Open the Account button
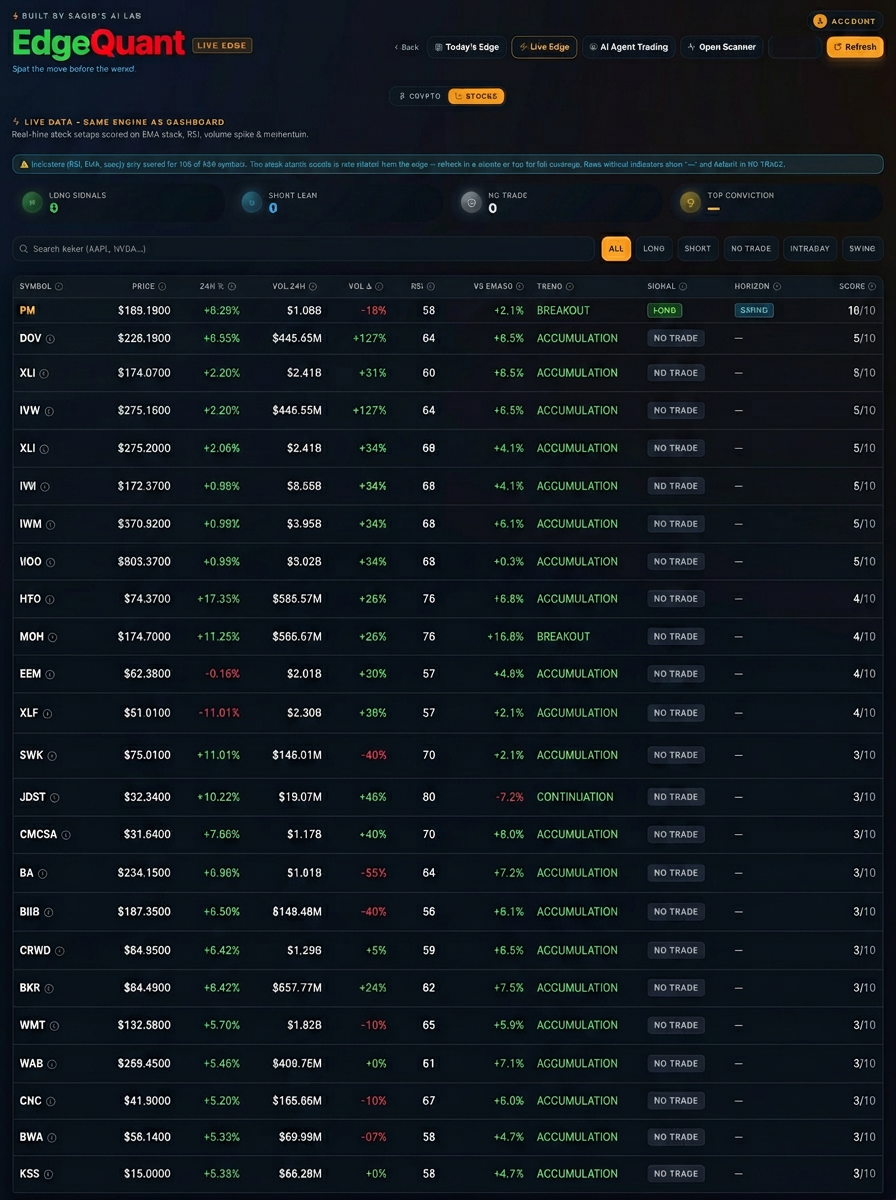Viewport: 896px width, 1200px height. tap(846, 21)
